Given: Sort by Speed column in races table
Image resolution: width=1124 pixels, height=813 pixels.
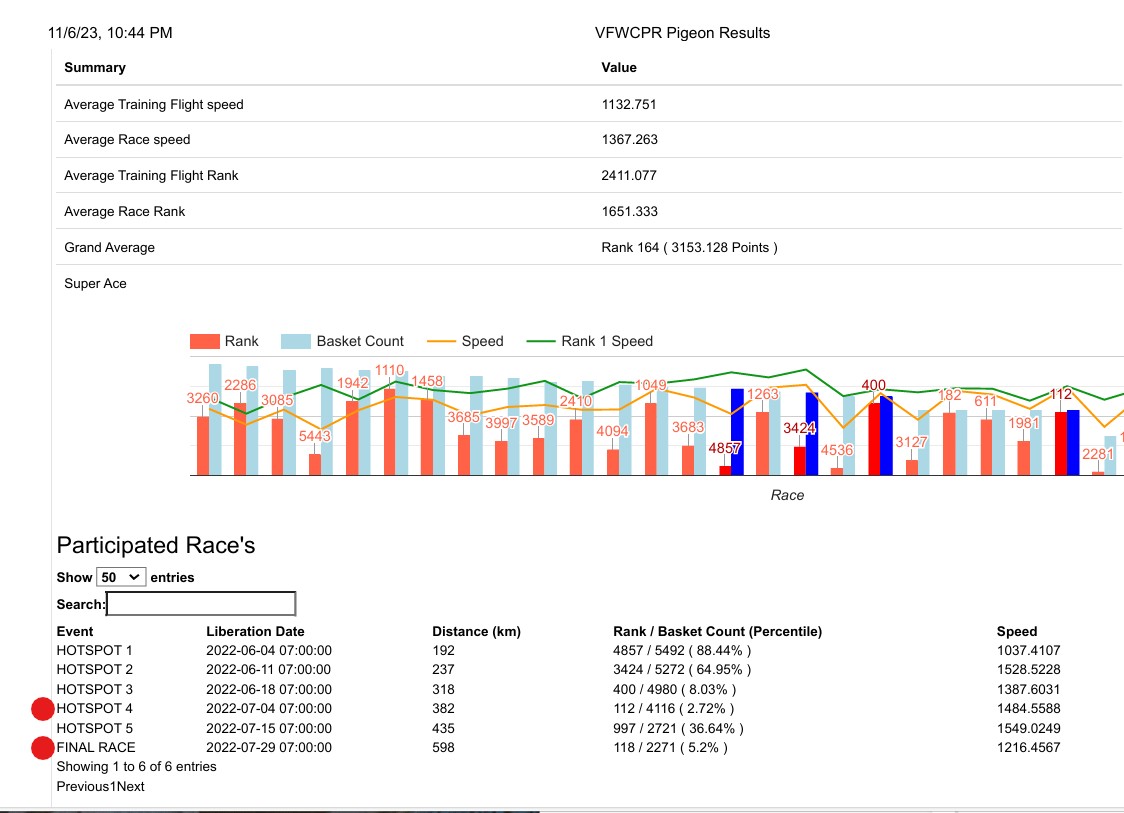Looking at the screenshot, I should (x=1017, y=631).
